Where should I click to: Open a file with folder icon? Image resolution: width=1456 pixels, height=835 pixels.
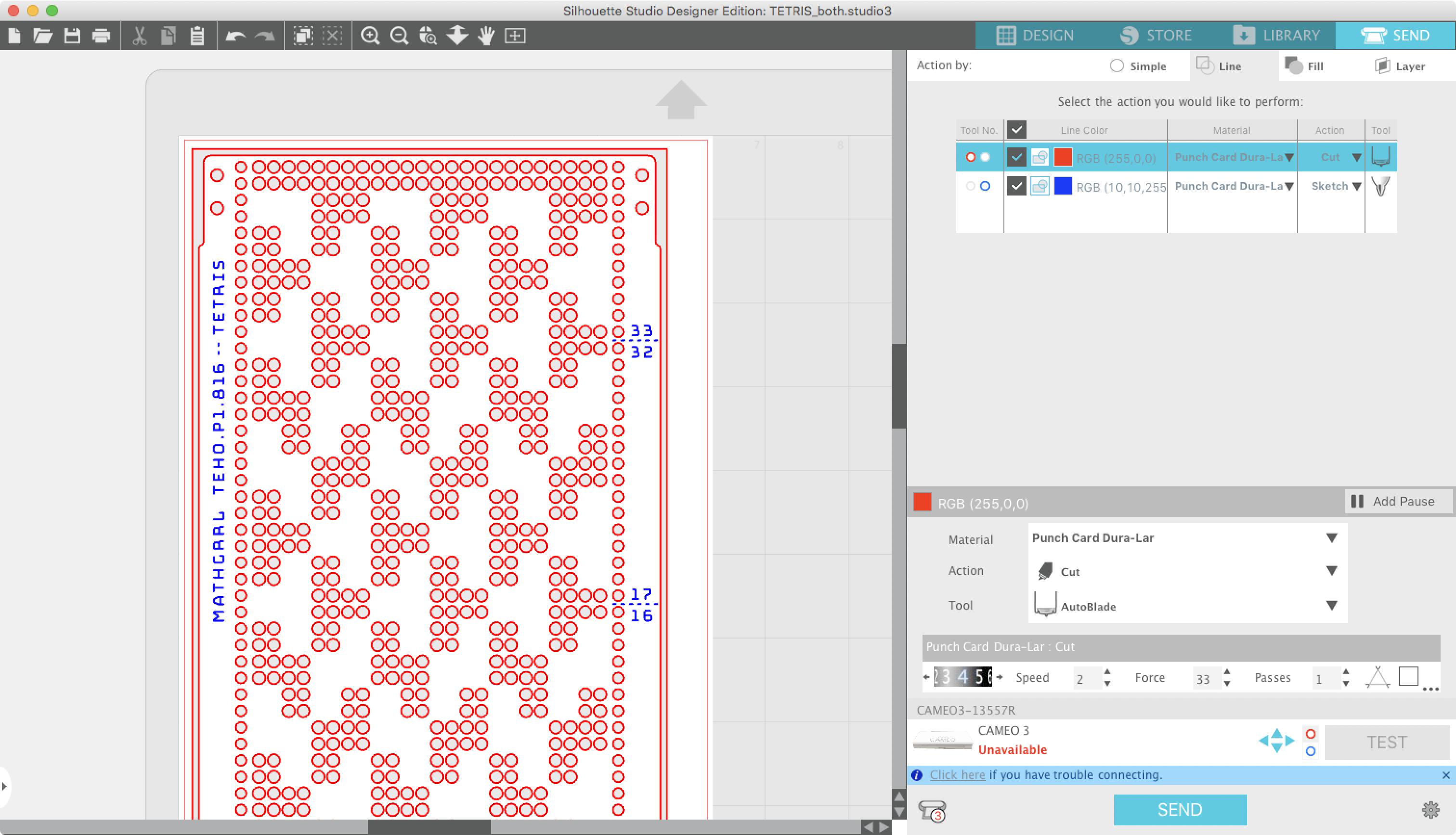[x=43, y=36]
